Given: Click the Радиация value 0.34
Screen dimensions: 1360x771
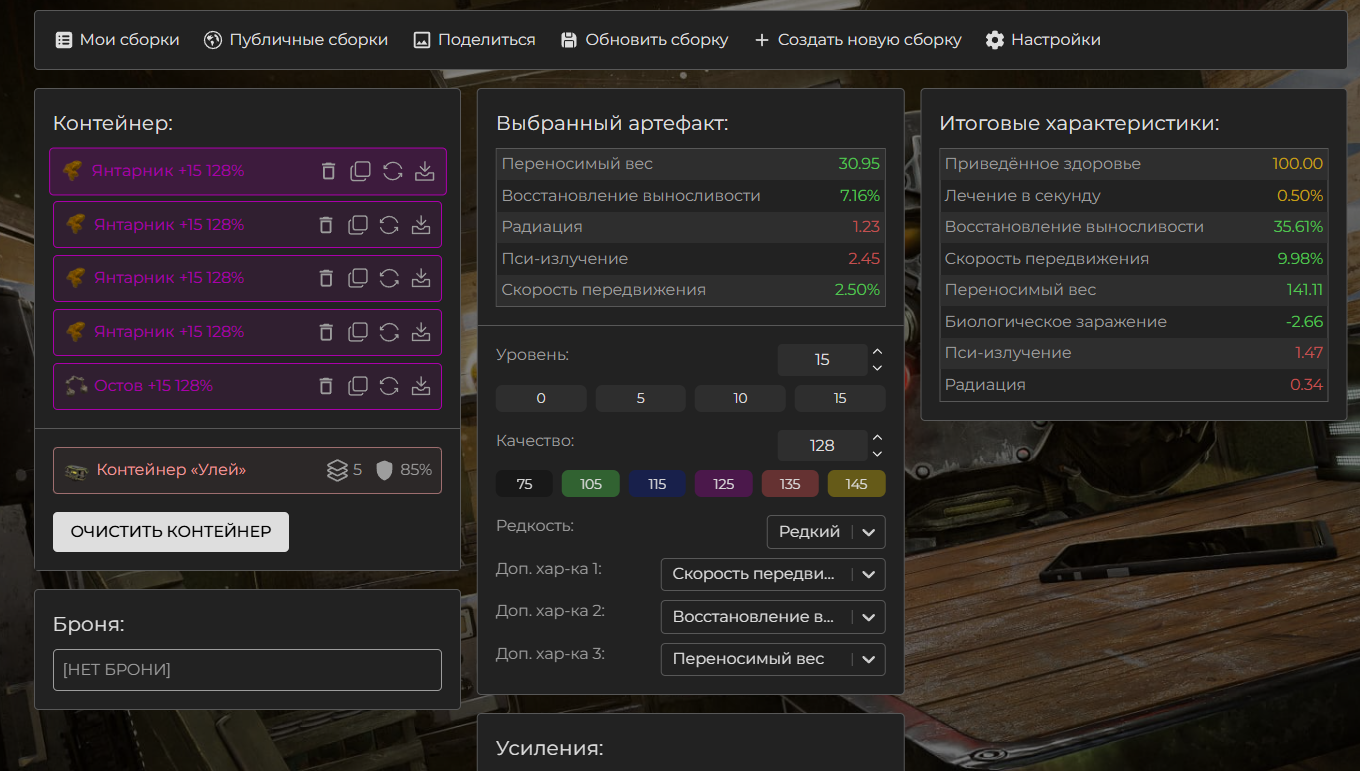Looking at the screenshot, I should 1307,385.
